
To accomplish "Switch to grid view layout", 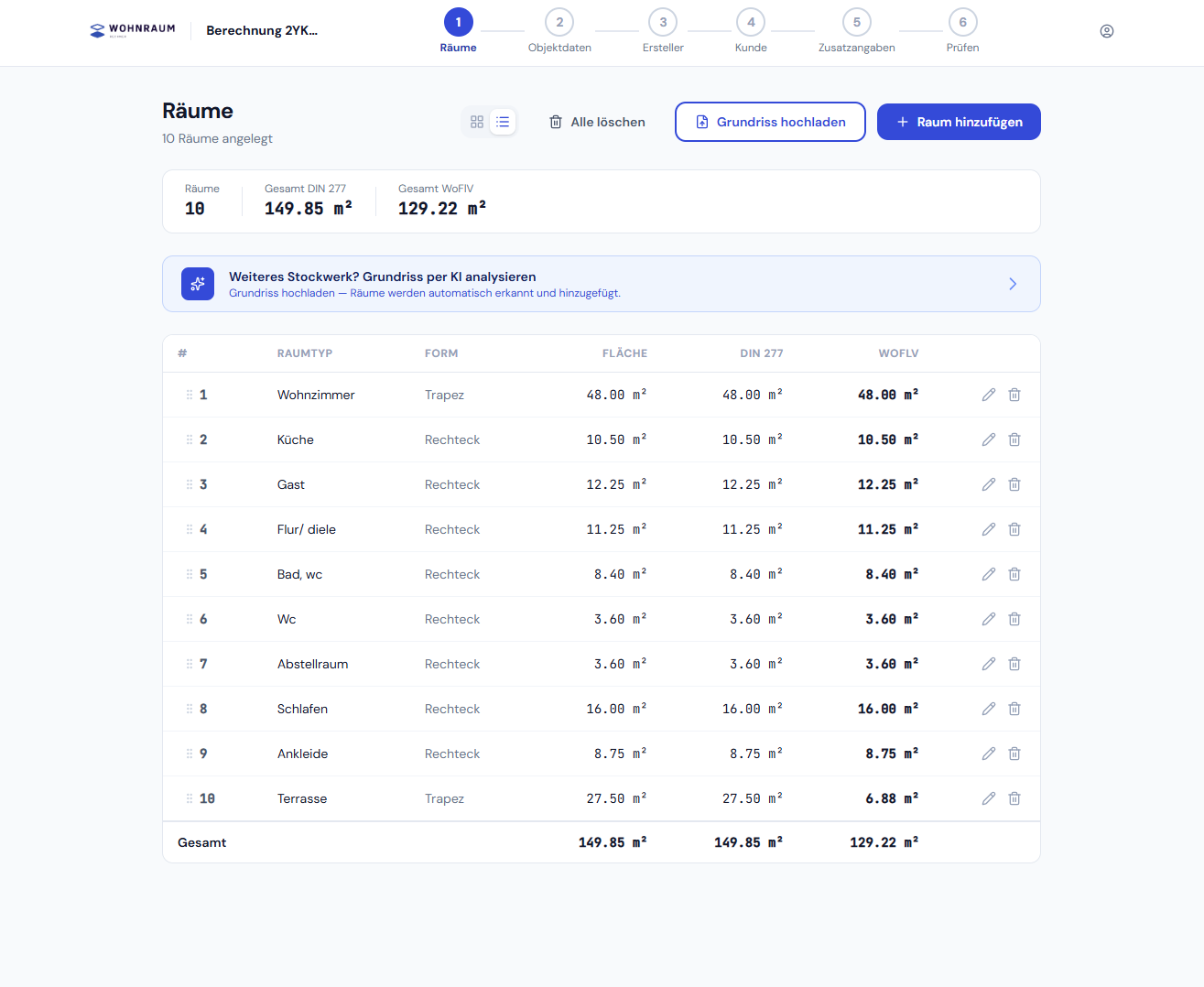I will (477, 122).
